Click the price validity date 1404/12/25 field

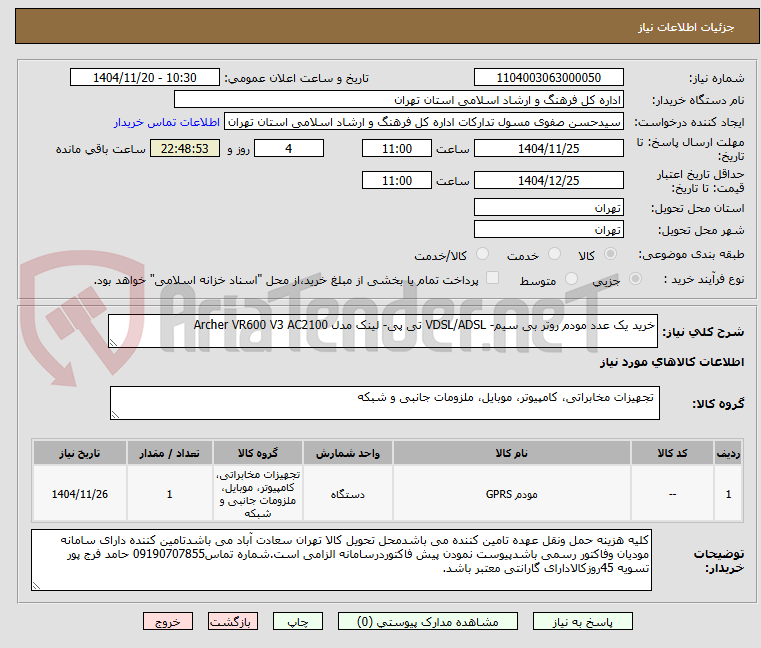(x=548, y=181)
